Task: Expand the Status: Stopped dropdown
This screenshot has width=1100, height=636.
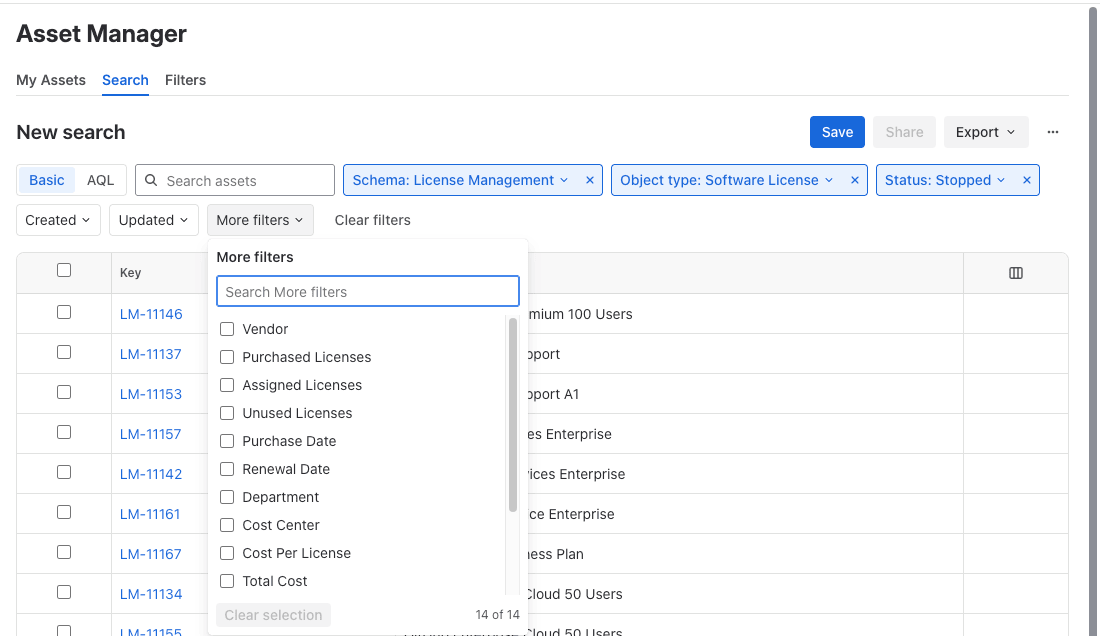Action: pos(945,180)
